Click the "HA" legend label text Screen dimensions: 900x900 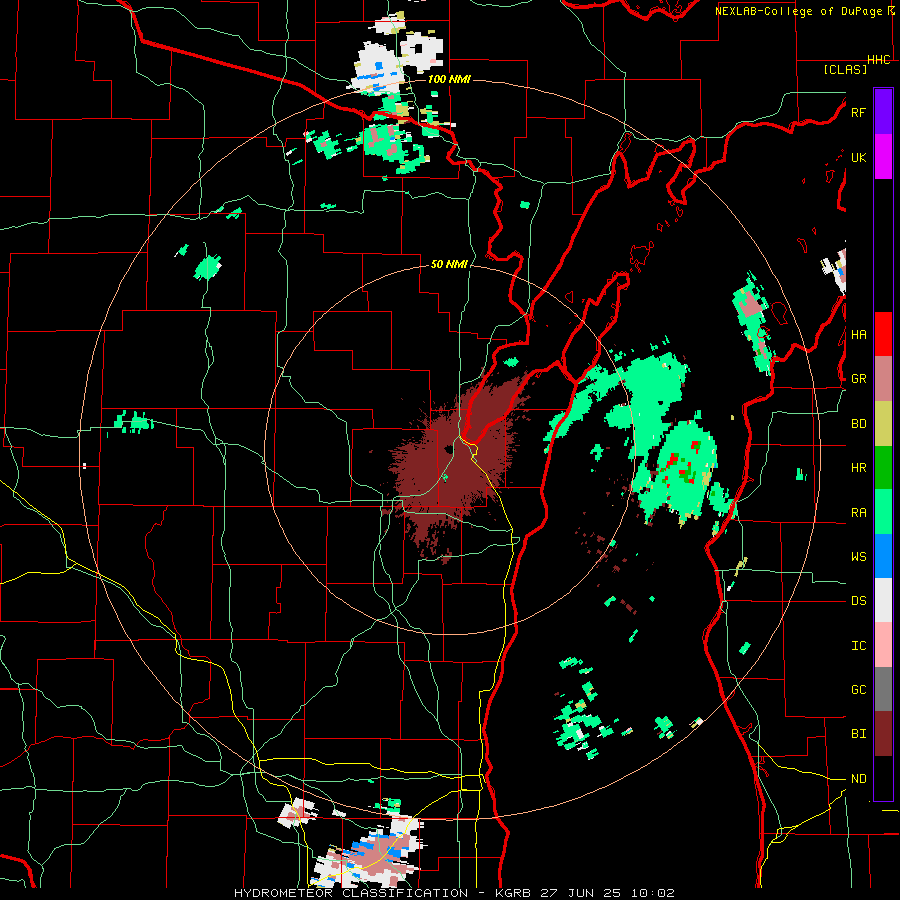tap(858, 335)
